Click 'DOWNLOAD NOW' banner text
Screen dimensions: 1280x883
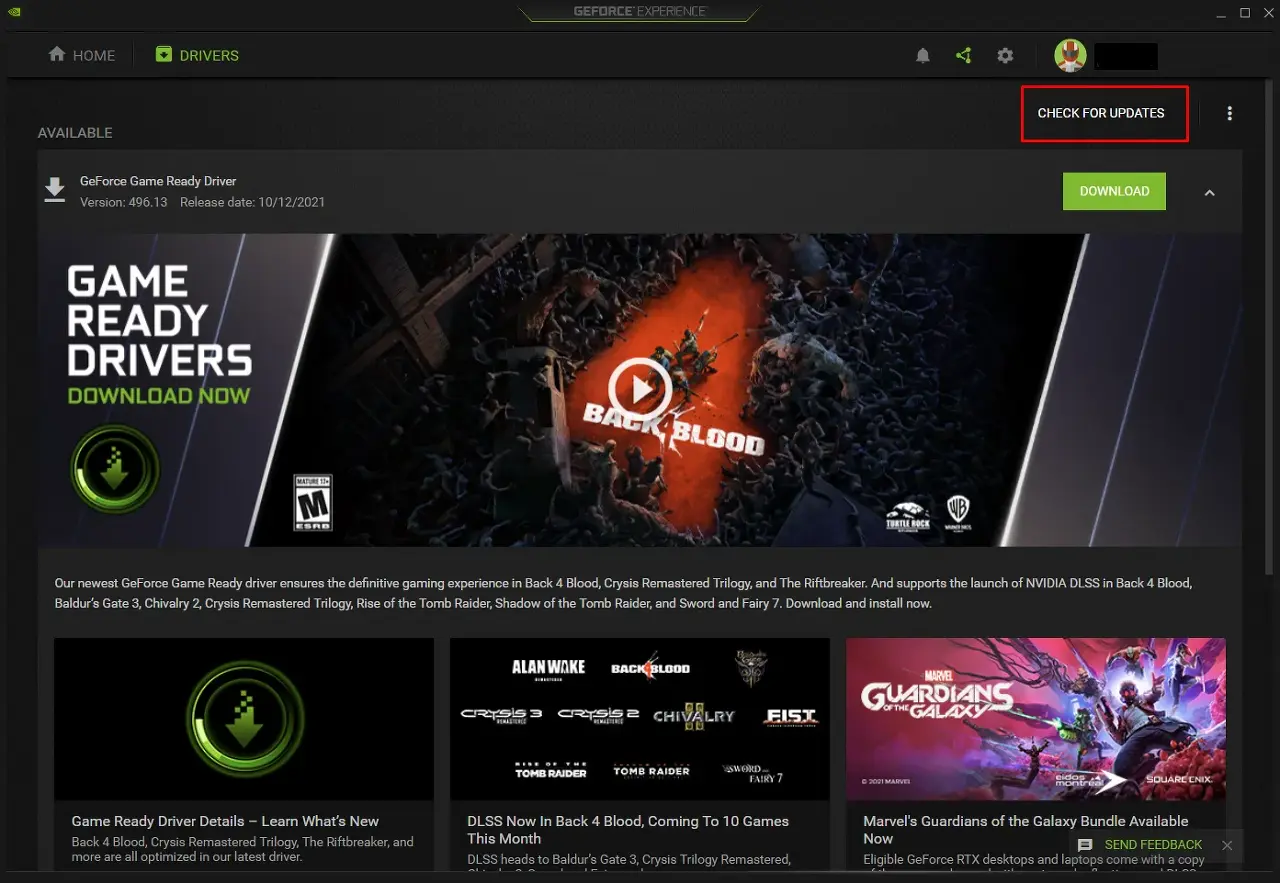click(x=159, y=395)
